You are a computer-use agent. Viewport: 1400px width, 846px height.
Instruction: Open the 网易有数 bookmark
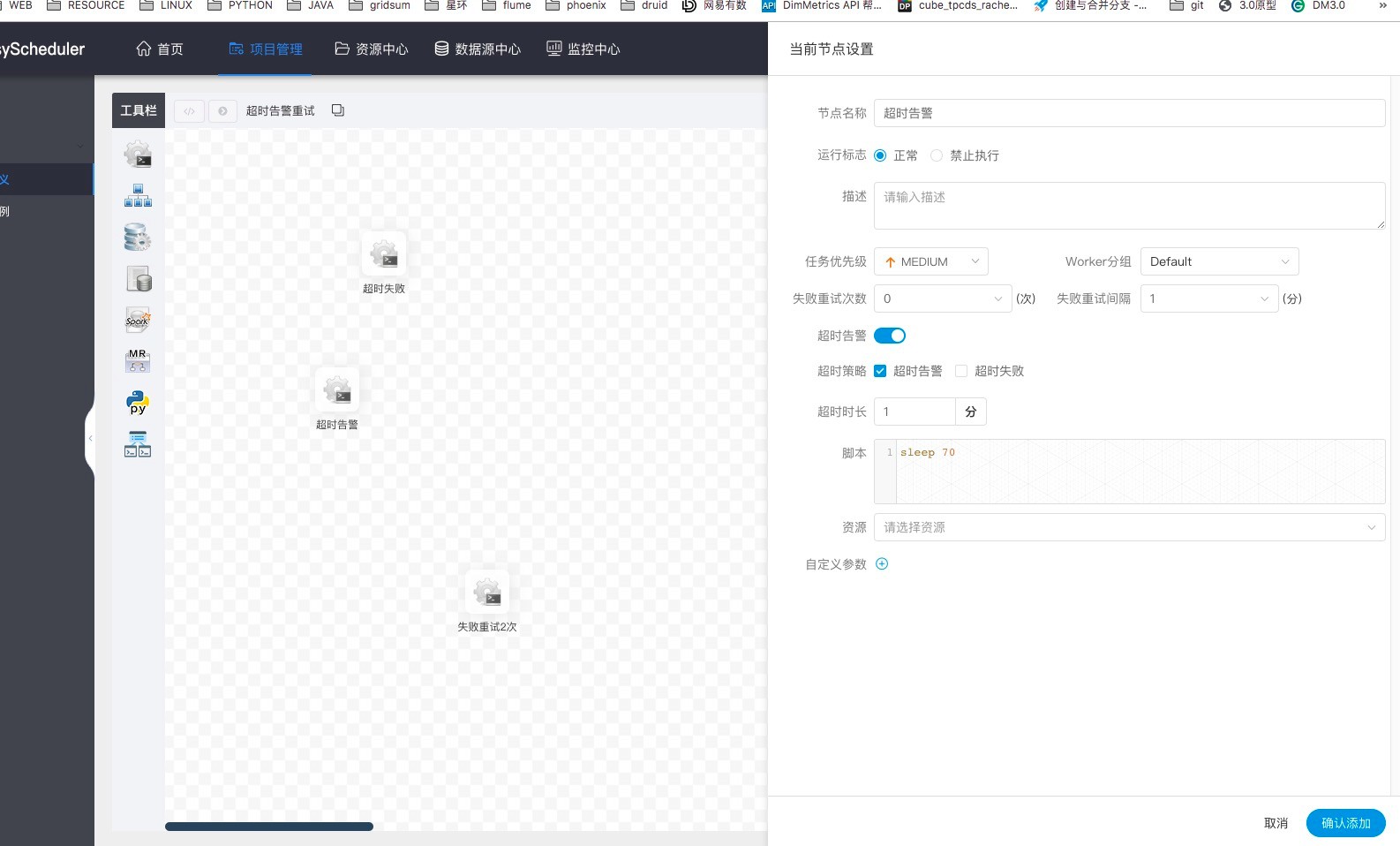(x=714, y=5)
